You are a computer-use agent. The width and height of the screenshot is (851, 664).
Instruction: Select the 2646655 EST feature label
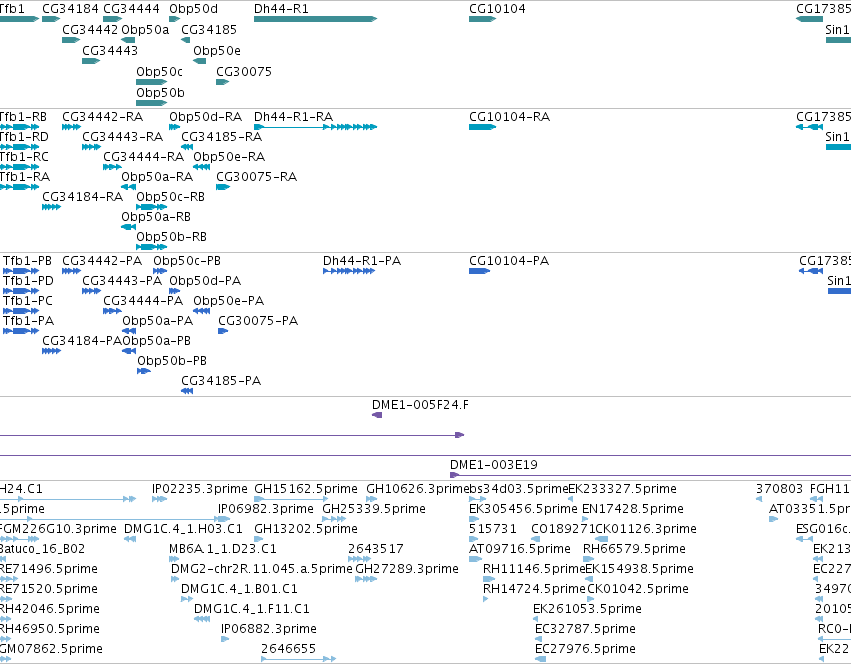[288, 651]
